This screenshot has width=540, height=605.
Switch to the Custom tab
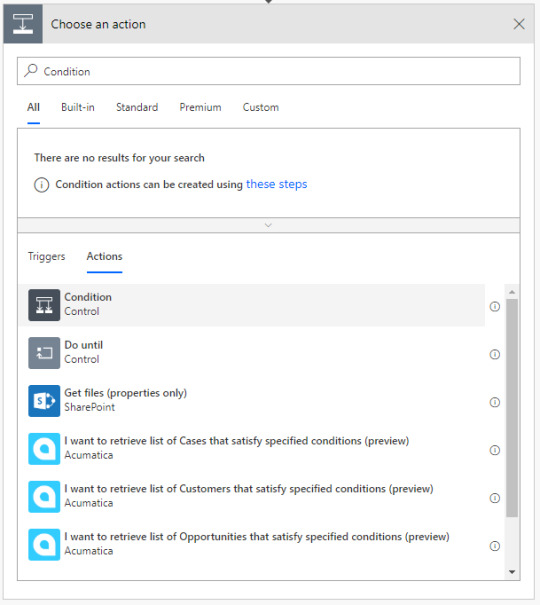261,107
